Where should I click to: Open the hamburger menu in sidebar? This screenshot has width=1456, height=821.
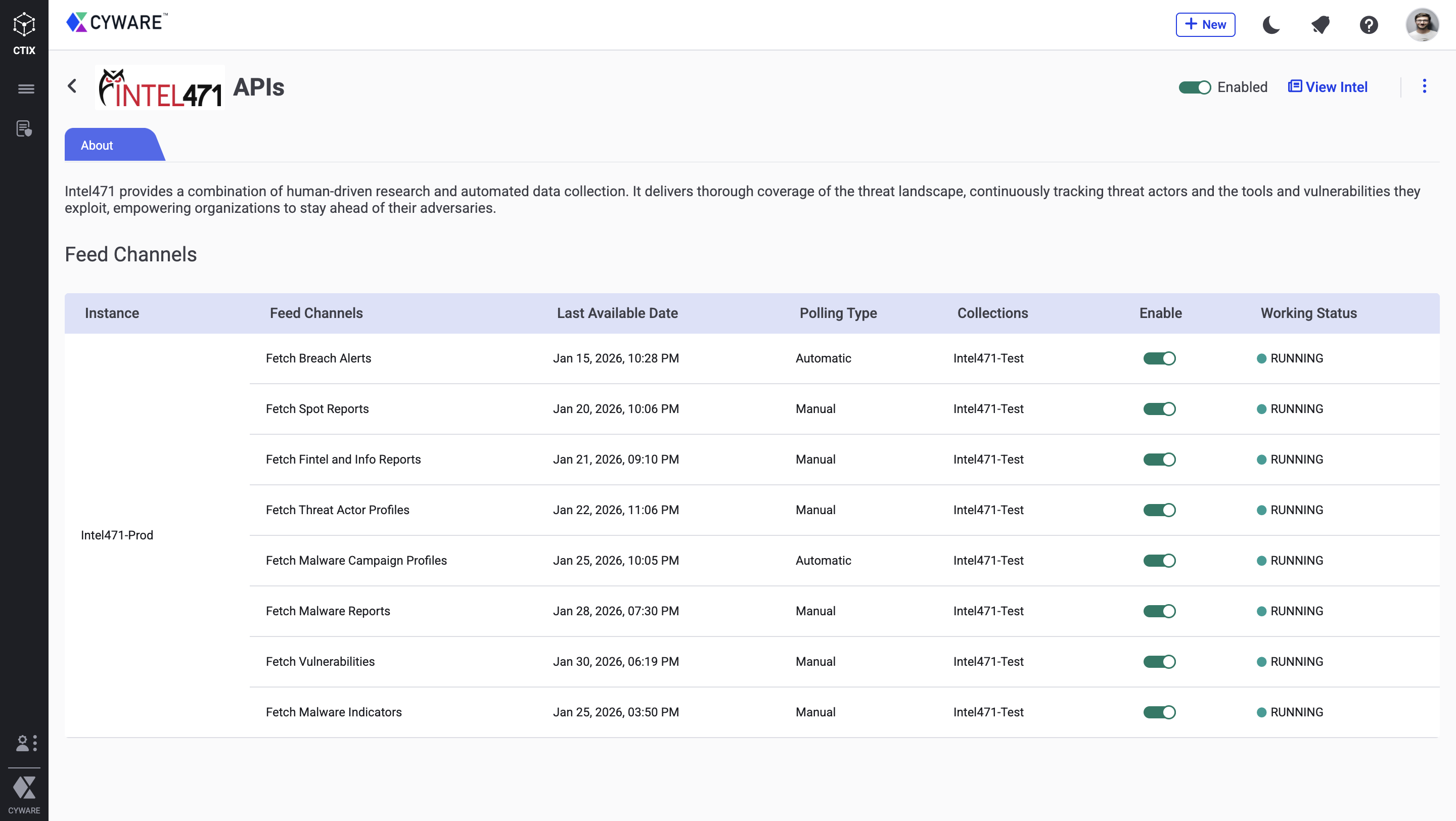point(25,88)
